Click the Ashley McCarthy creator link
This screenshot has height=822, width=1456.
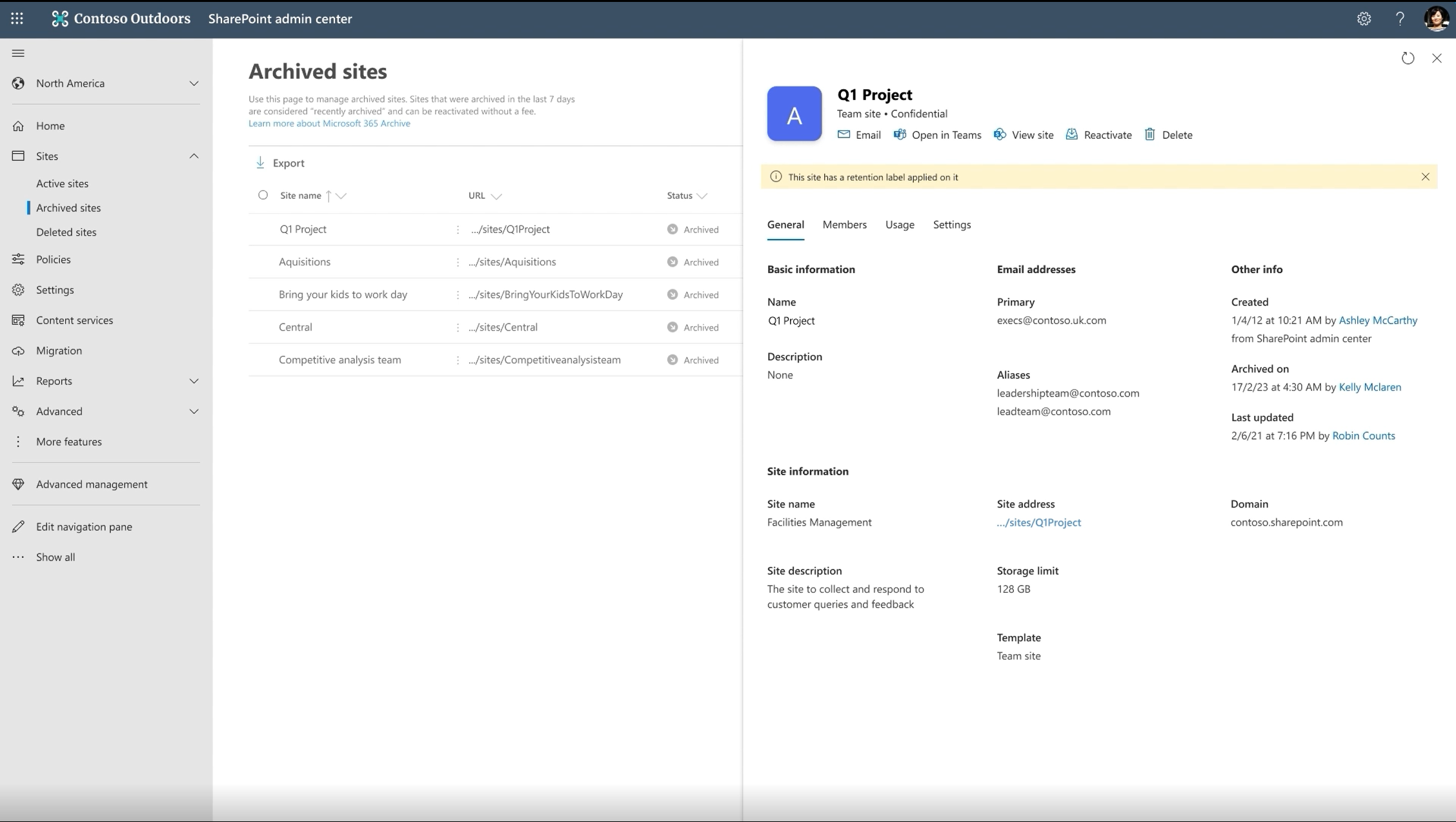1378,319
